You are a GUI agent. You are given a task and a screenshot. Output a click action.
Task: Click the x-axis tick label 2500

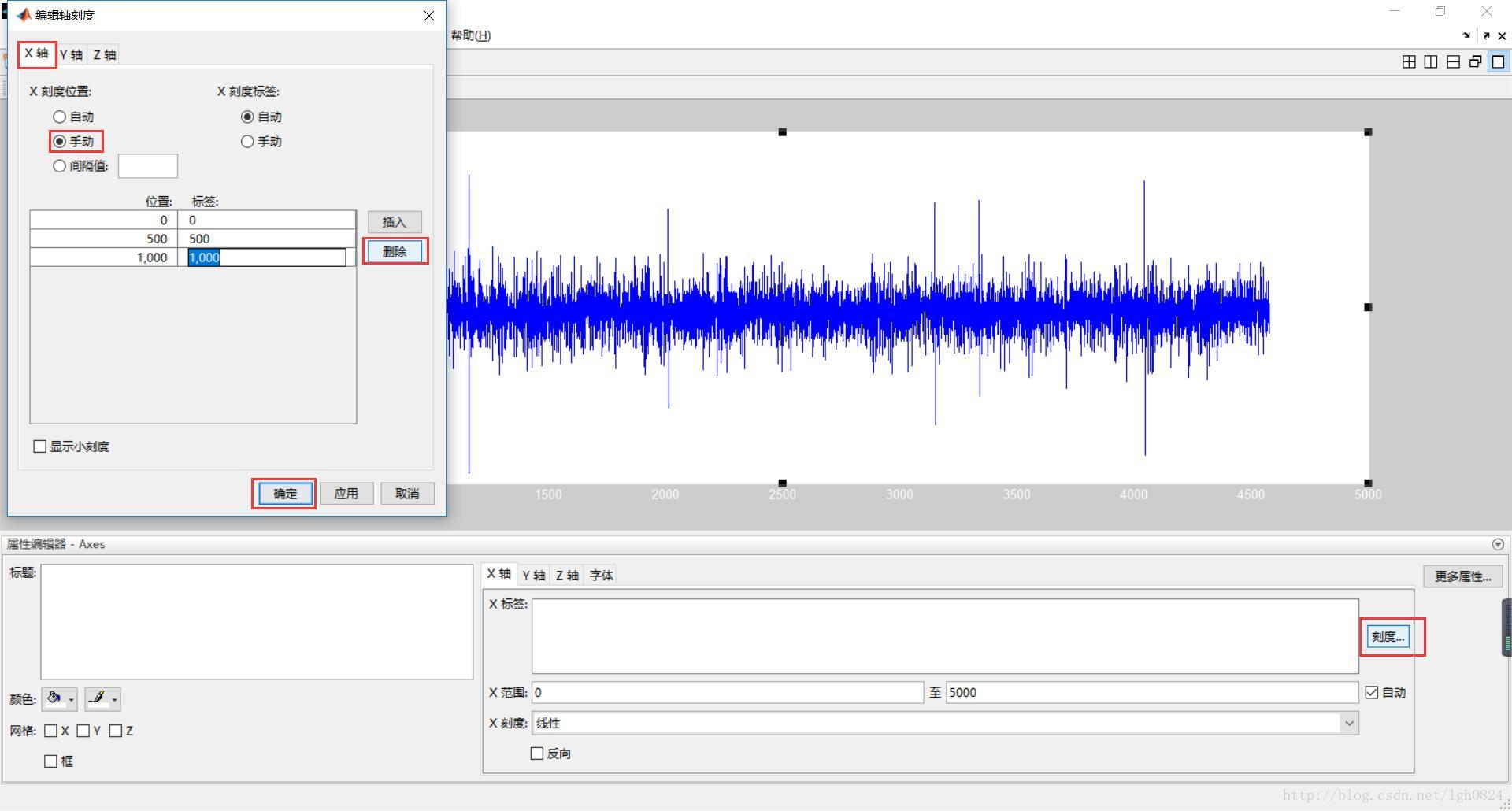coord(782,494)
